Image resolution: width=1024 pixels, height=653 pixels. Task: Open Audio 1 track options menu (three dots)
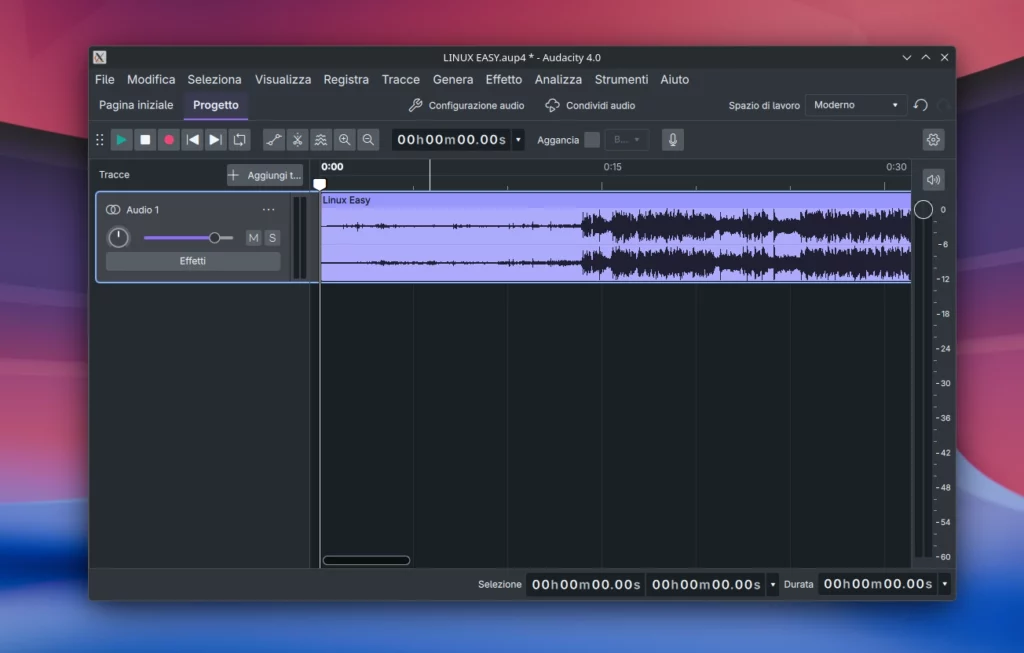pos(268,210)
